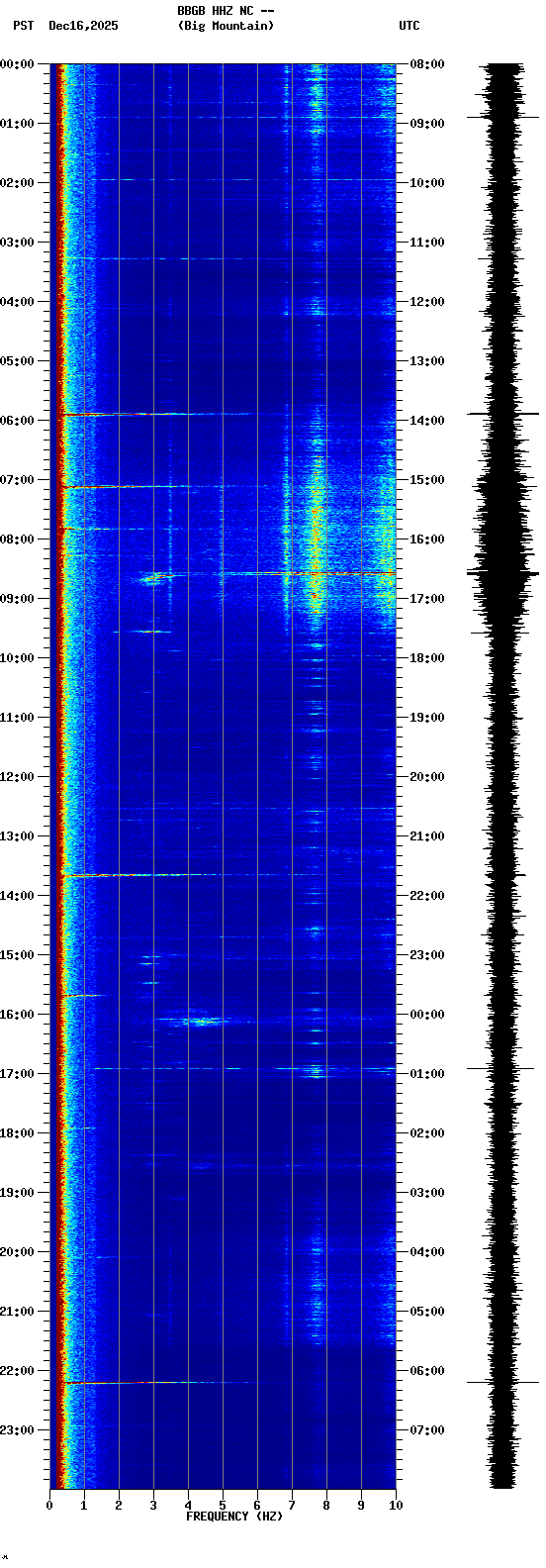Click the UTC axis '00:00' time label
The width and height of the screenshot is (546, 1568).
427,1015
